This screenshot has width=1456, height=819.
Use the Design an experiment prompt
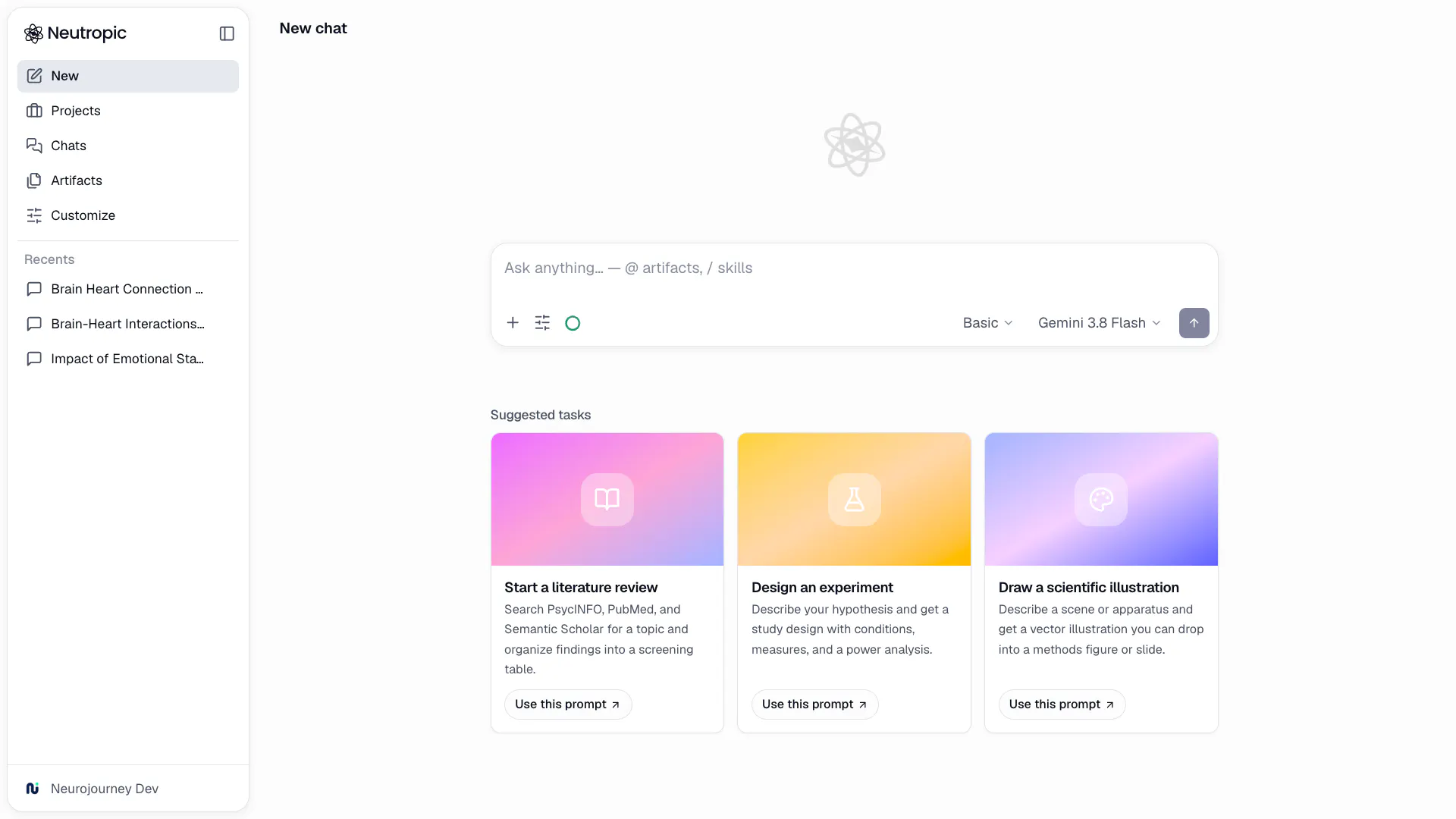point(814,704)
